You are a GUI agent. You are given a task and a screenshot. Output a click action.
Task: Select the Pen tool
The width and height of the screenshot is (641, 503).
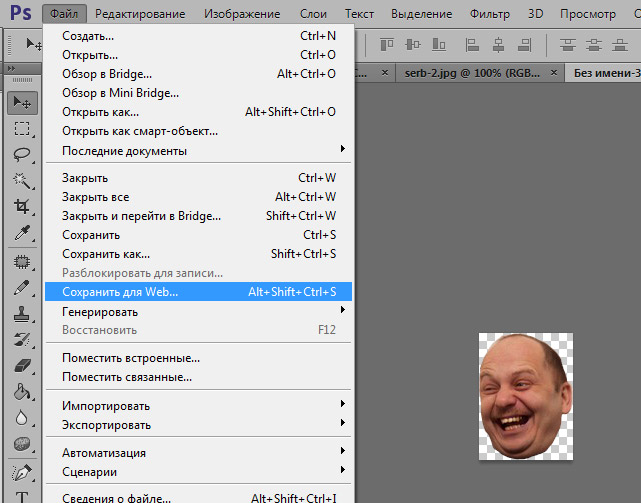pyautogui.click(x=21, y=470)
